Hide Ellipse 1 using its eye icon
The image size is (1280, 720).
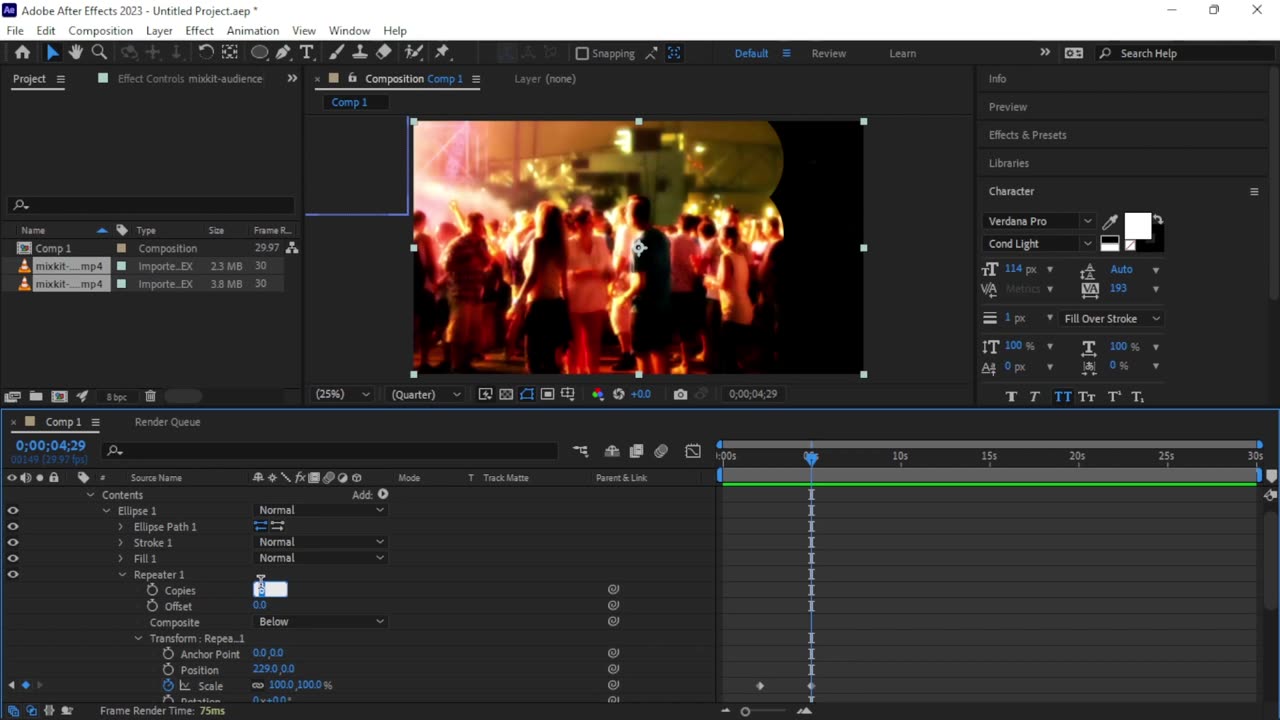pos(13,510)
